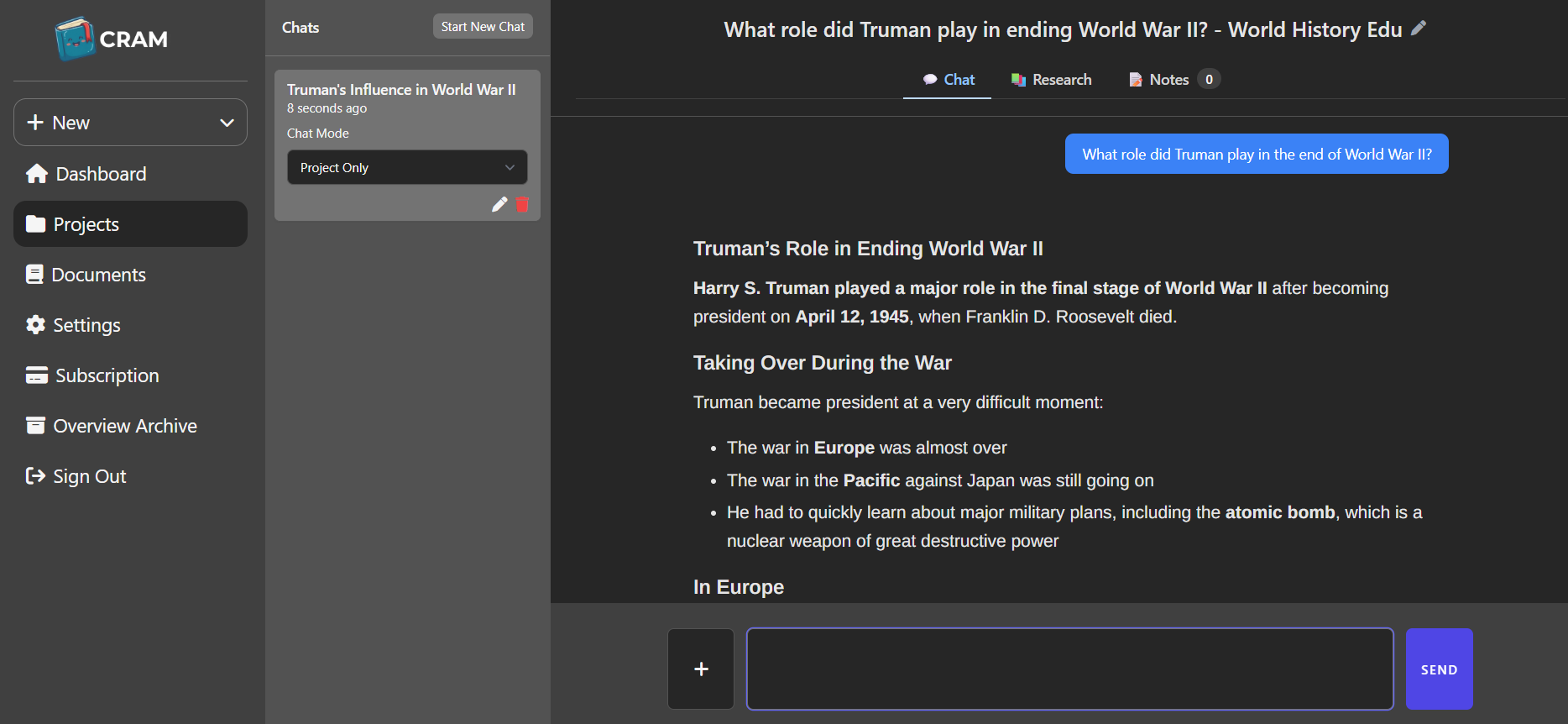Screen dimensions: 1568x724
Task: Go to Dashboard
Action: tap(130, 174)
